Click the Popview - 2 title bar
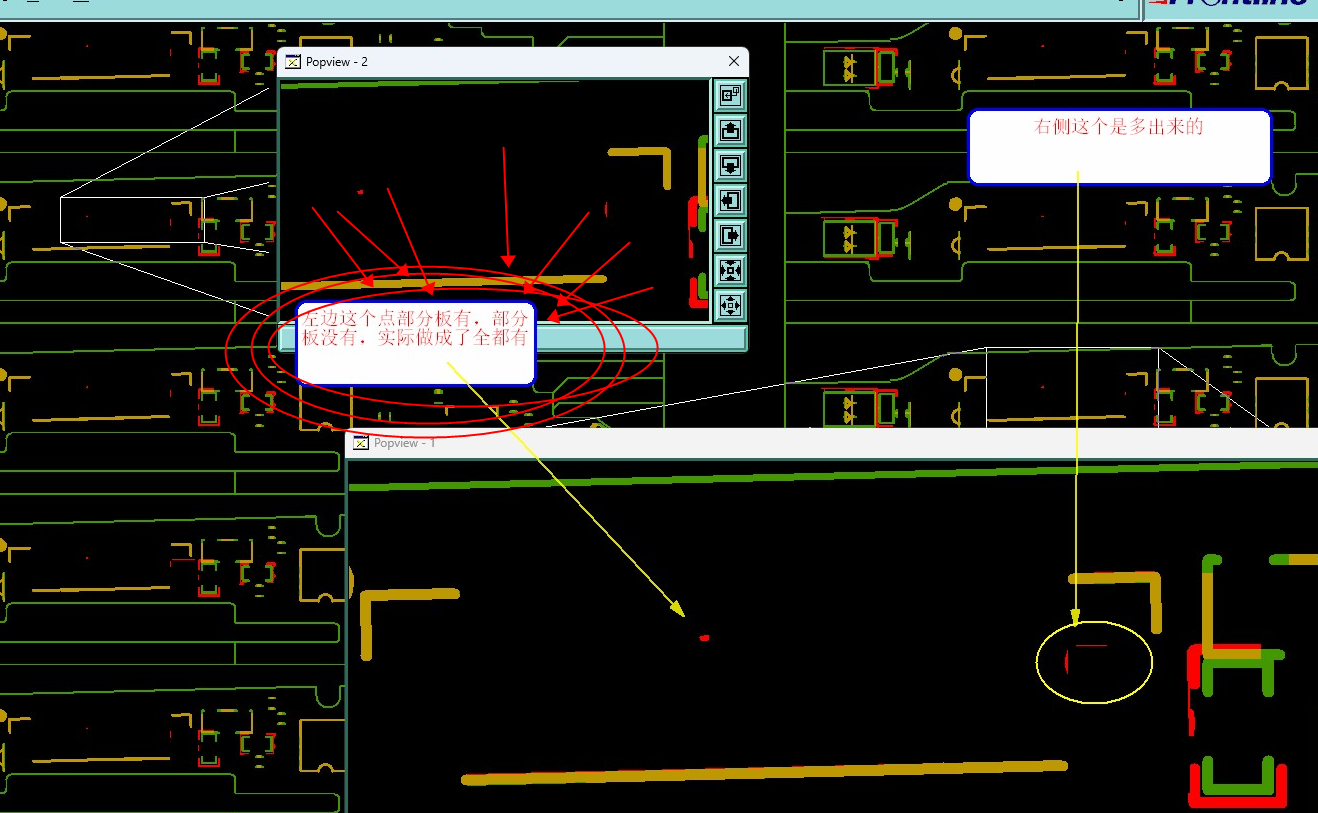 tap(512, 62)
